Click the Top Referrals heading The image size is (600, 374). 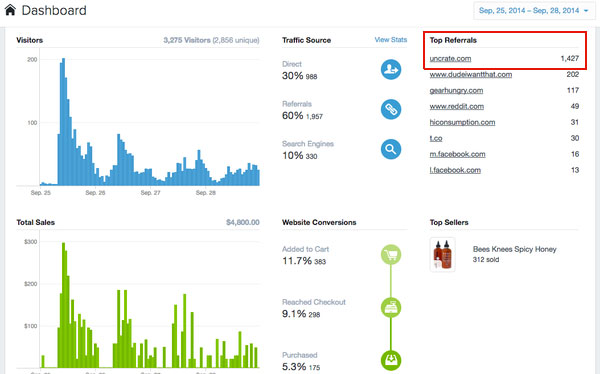[453, 40]
